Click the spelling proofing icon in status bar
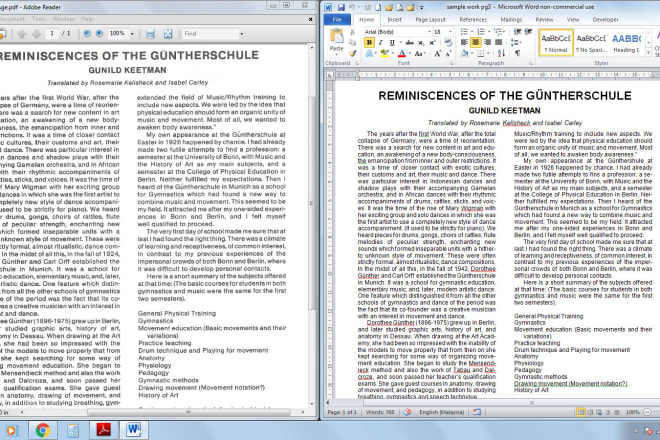660x440 pixels. point(407,412)
